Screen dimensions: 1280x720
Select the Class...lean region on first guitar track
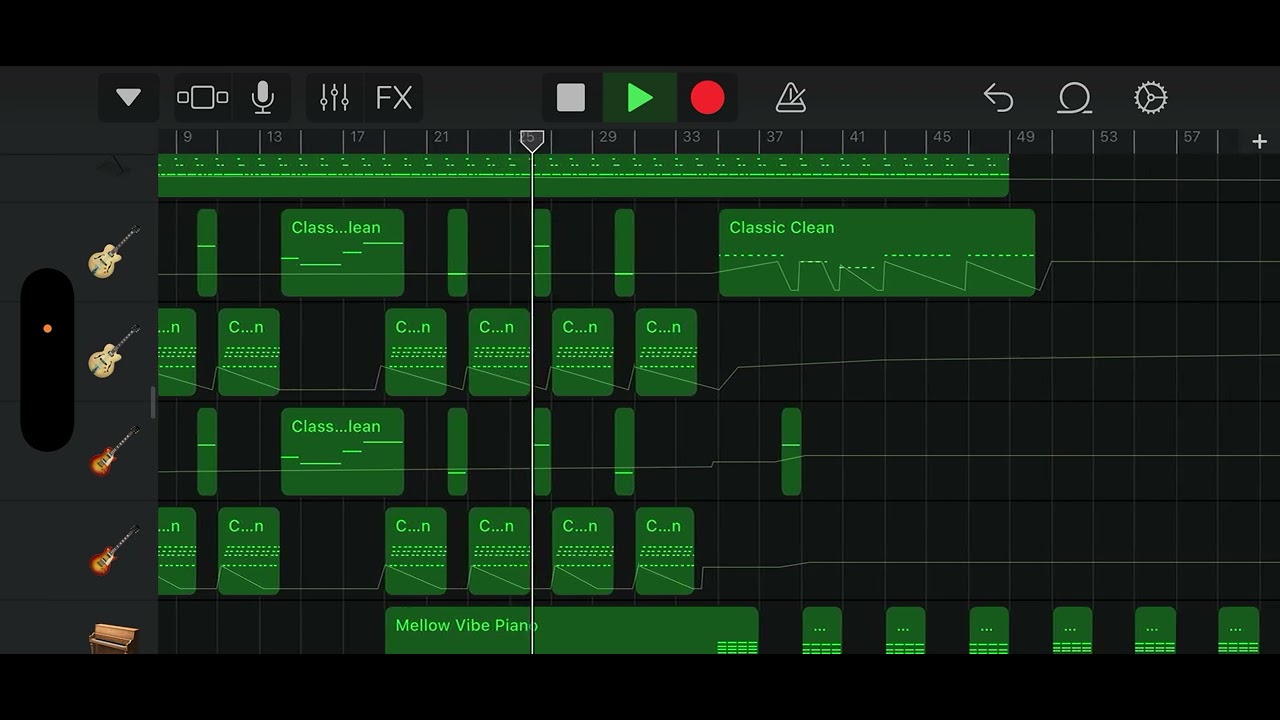tap(342, 253)
